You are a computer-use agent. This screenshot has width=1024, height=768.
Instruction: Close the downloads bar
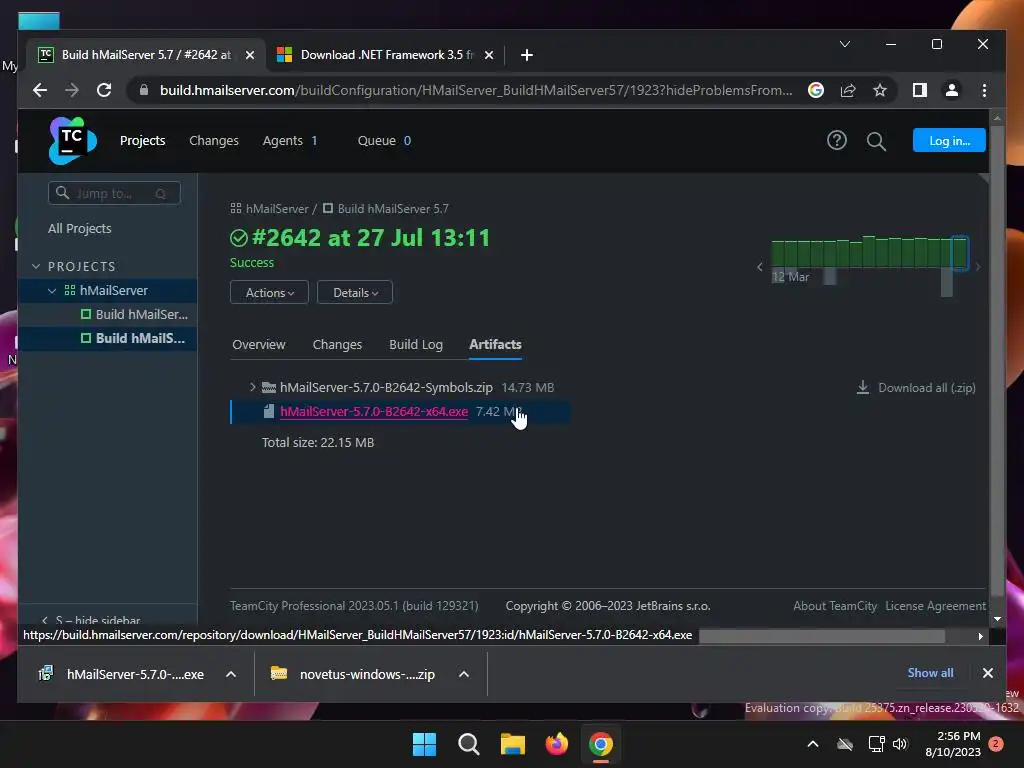pos(987,673)
